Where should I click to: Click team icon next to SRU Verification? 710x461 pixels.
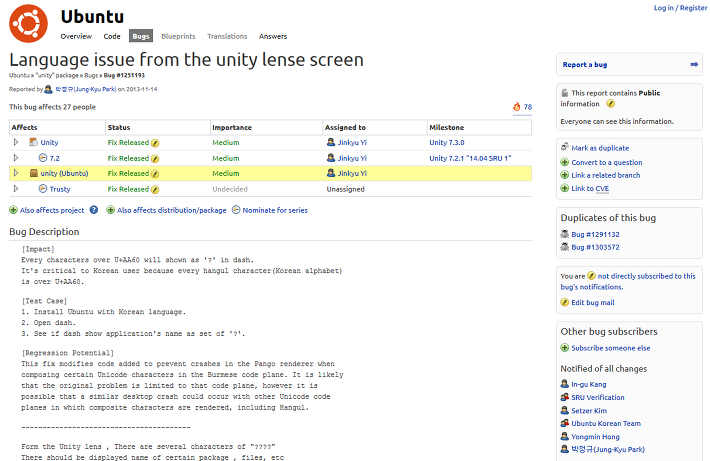tap(565, 397)
